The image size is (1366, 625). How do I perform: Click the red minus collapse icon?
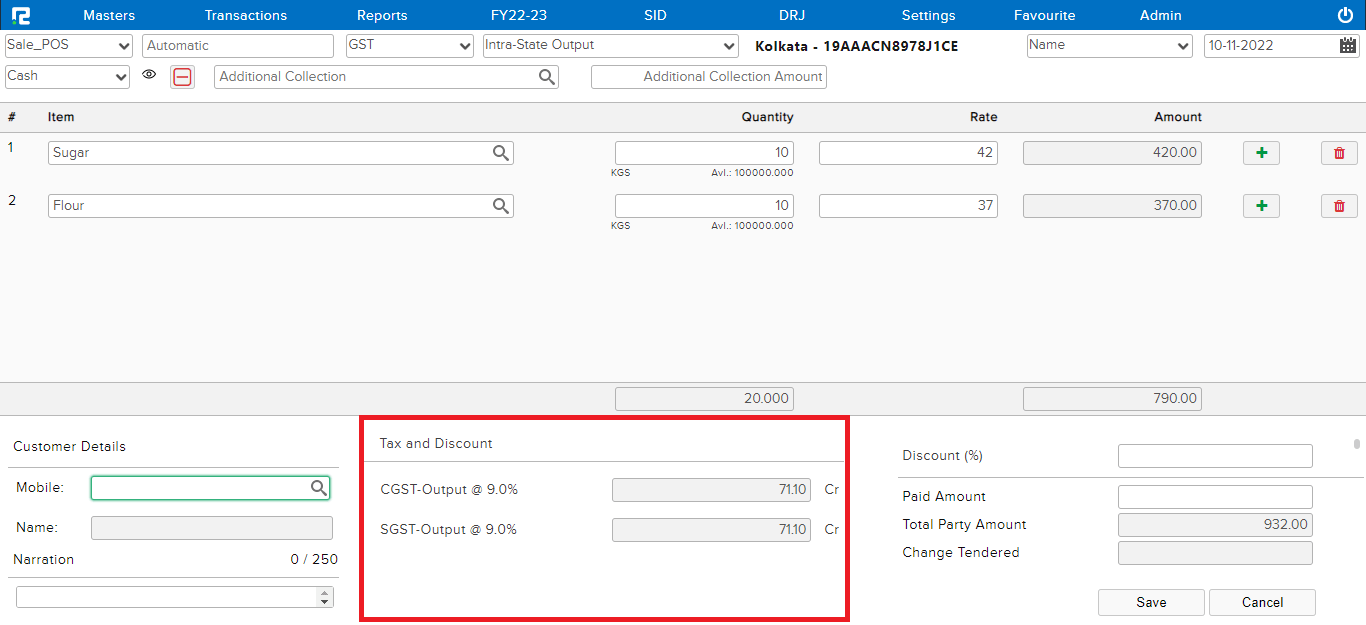(x=182, y=77)
